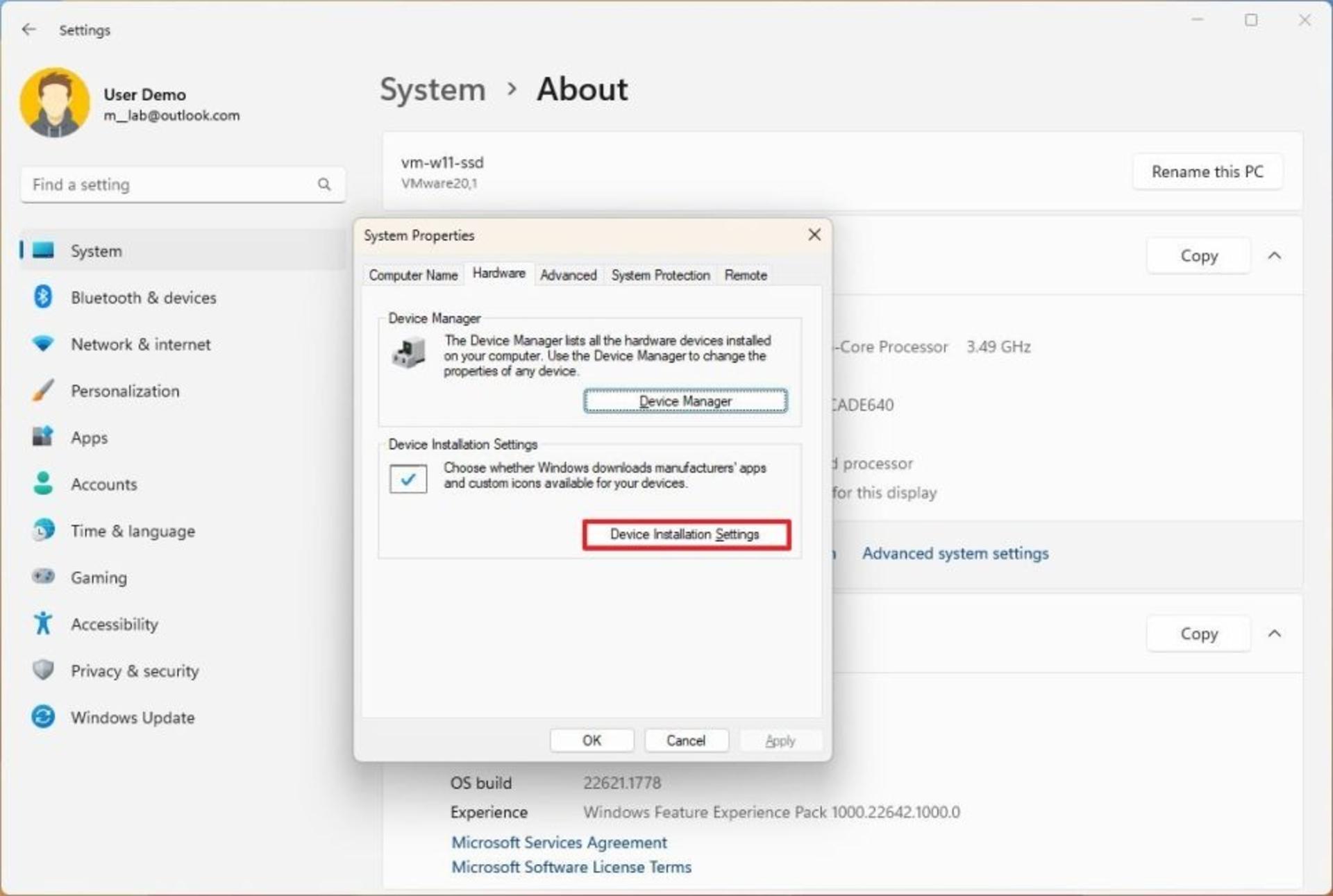Click the Accounts person icon
The image size is (1333, 896).
click(x=43, y=483)
